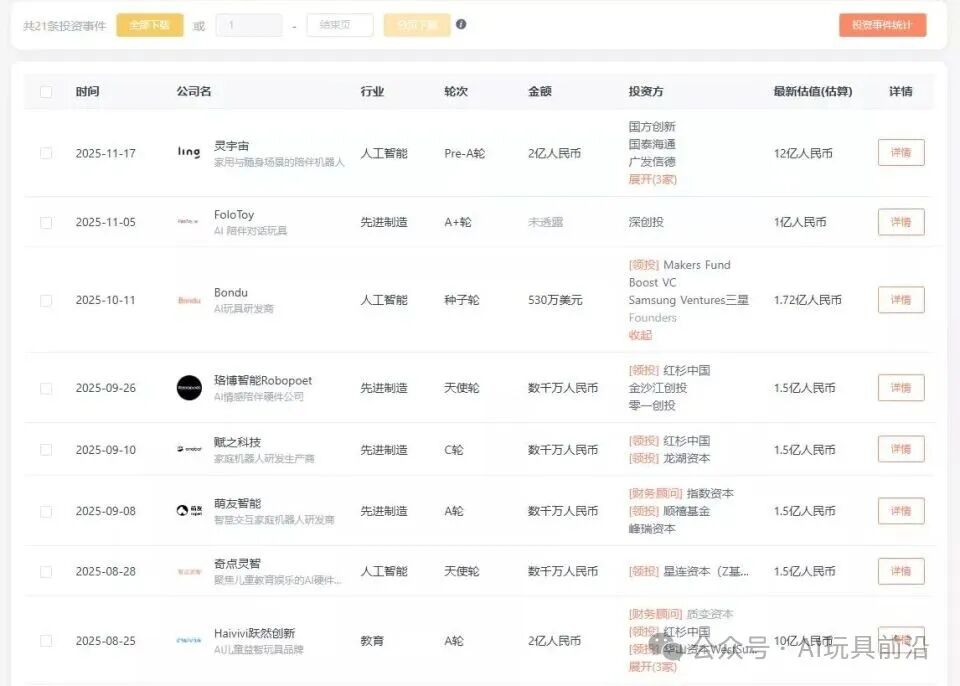This screenshot has height=686, width=960.
Task: Expand 展开(3家) investors for Haivivi跃然创新
Action: tap(653, 666)
